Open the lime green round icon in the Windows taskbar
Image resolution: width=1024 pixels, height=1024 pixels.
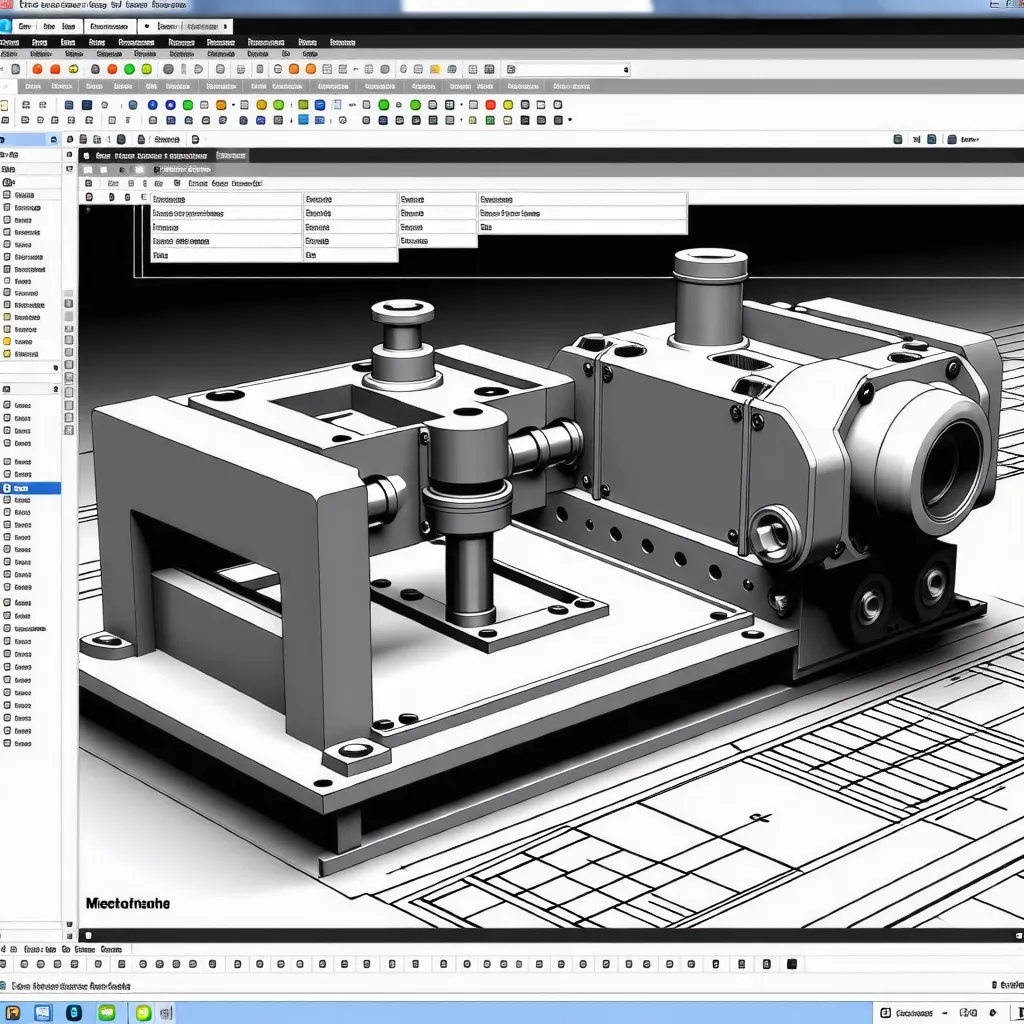pos(143,1013)
